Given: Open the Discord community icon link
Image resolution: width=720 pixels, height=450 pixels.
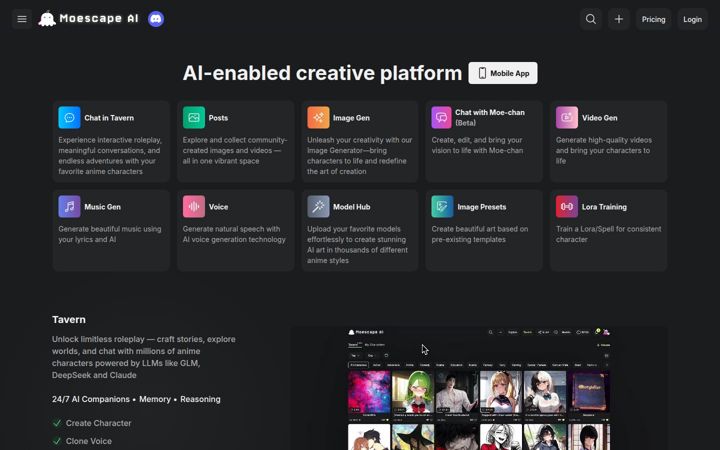Looking at the screenshot, I should tap(156, 19).
